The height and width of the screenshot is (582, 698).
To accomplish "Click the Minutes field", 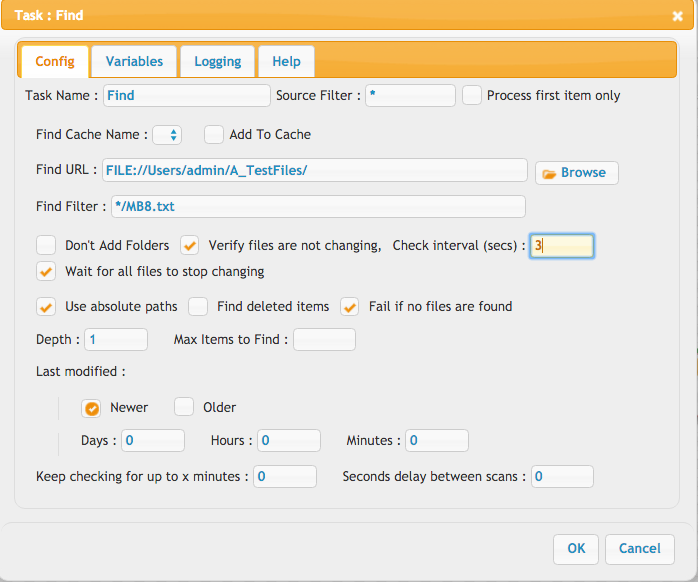I will tap(437, 440).
